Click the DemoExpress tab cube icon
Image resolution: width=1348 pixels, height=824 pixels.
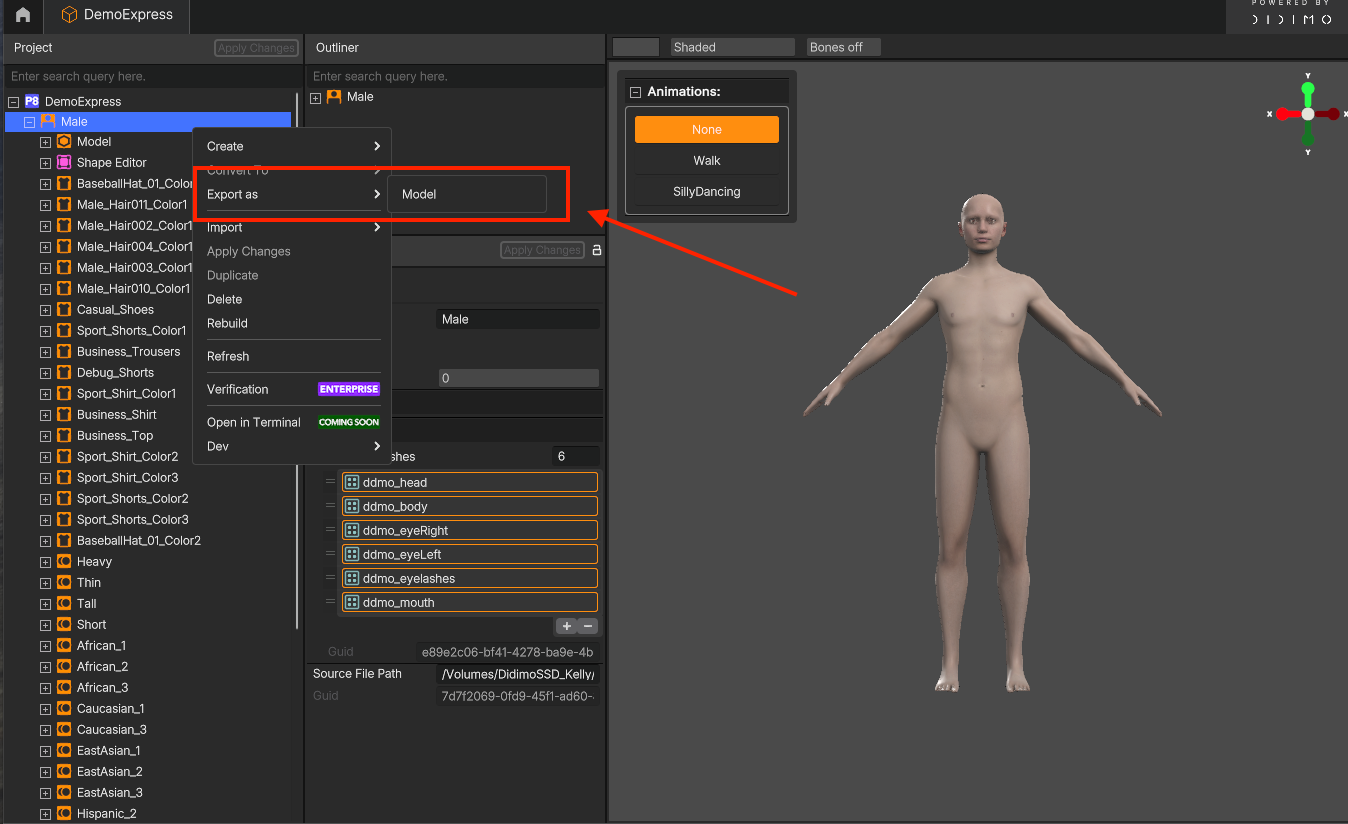point(68,15)
